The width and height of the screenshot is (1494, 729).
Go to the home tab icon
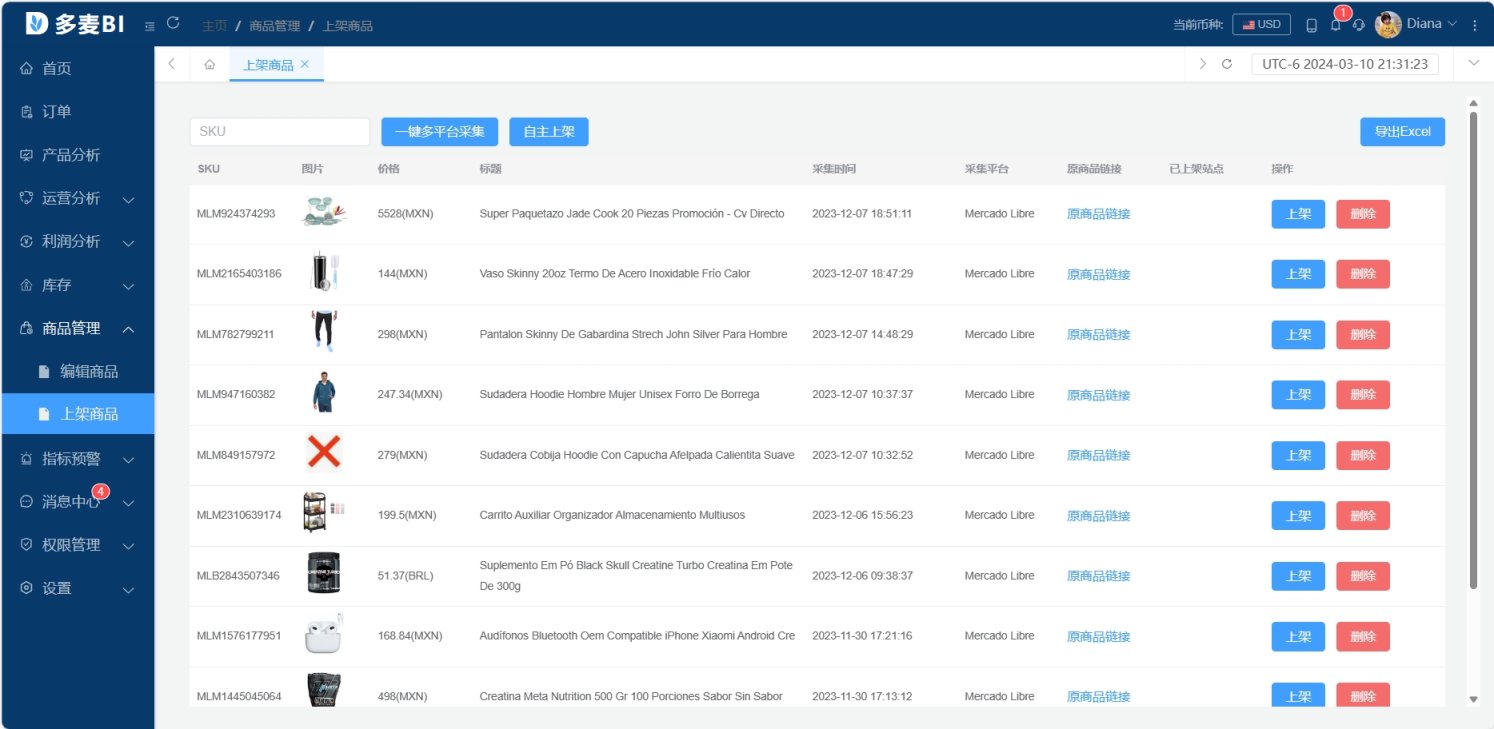click(x=209, y=64)
